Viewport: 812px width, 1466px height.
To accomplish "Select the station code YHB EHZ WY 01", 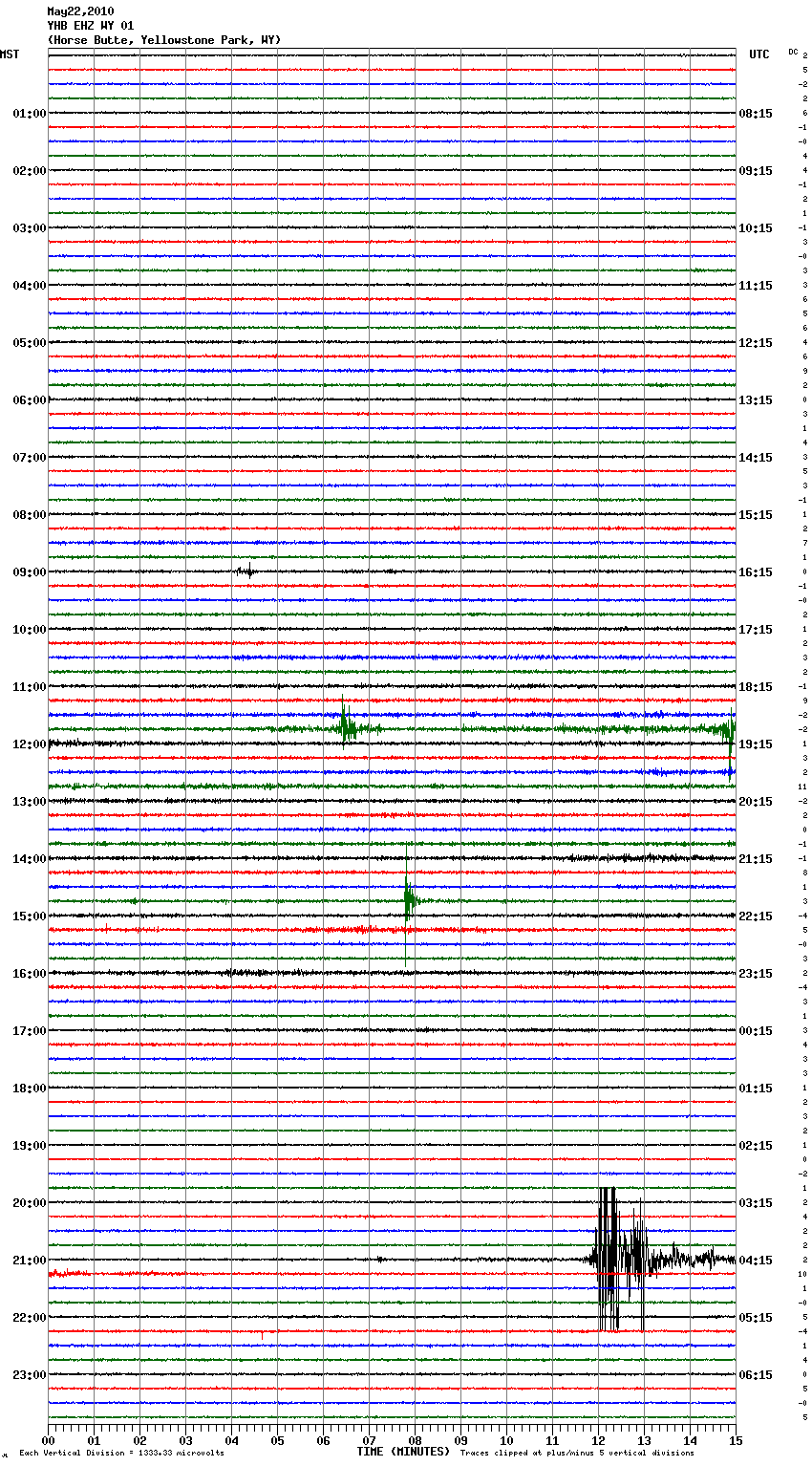I will (91, 26).
